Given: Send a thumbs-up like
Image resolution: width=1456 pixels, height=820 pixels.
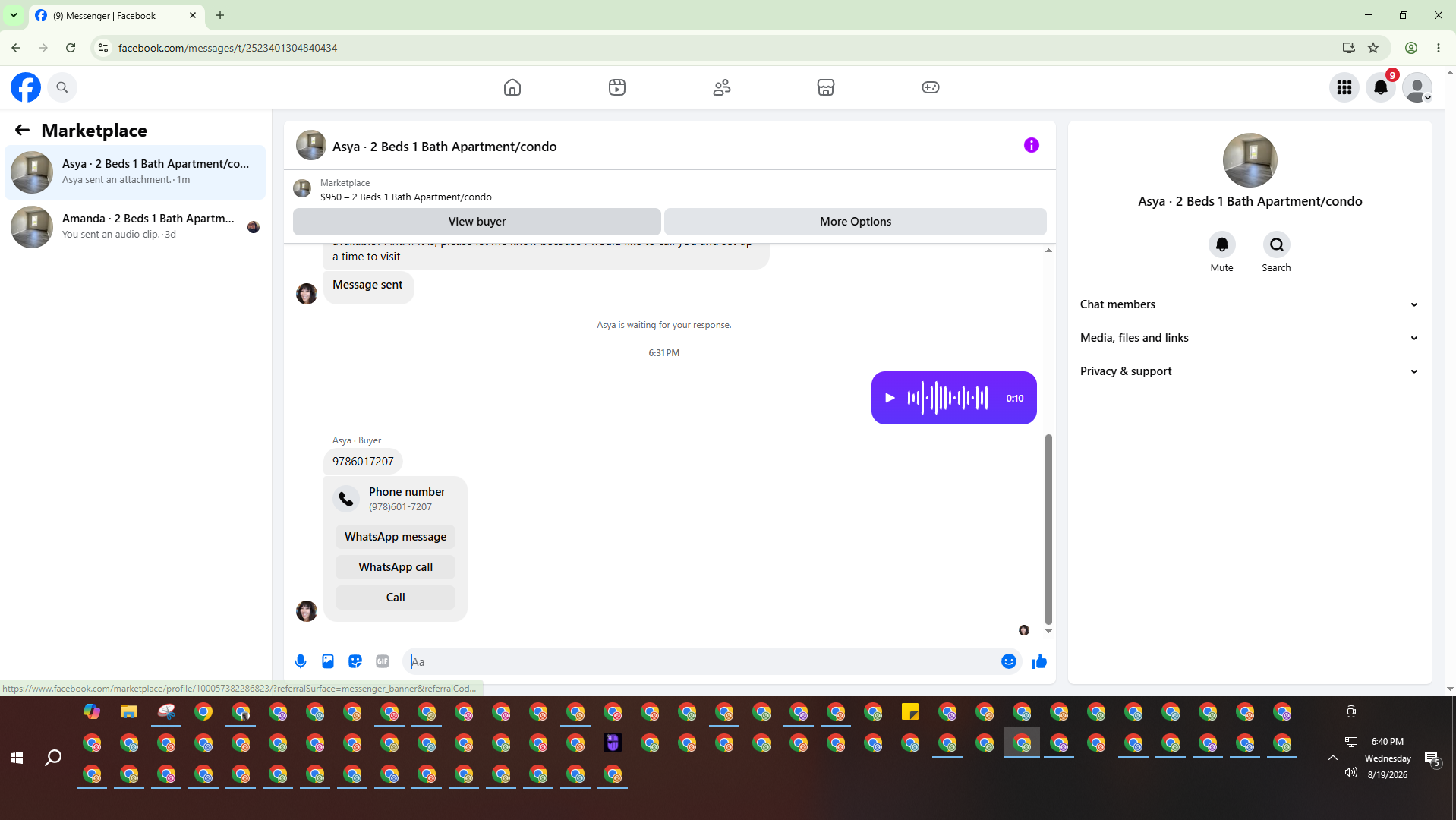Looking at the screenshot, I should pos(1039,661).
